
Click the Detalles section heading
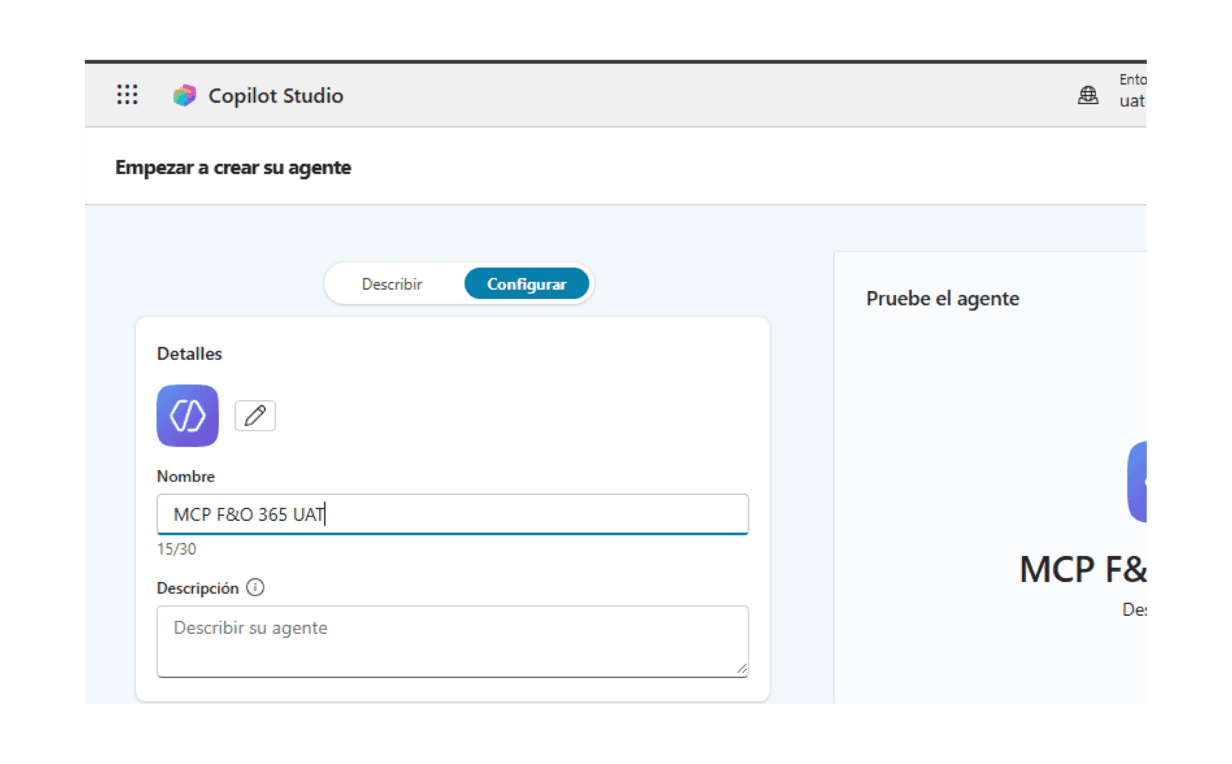[x=190, y=353]
